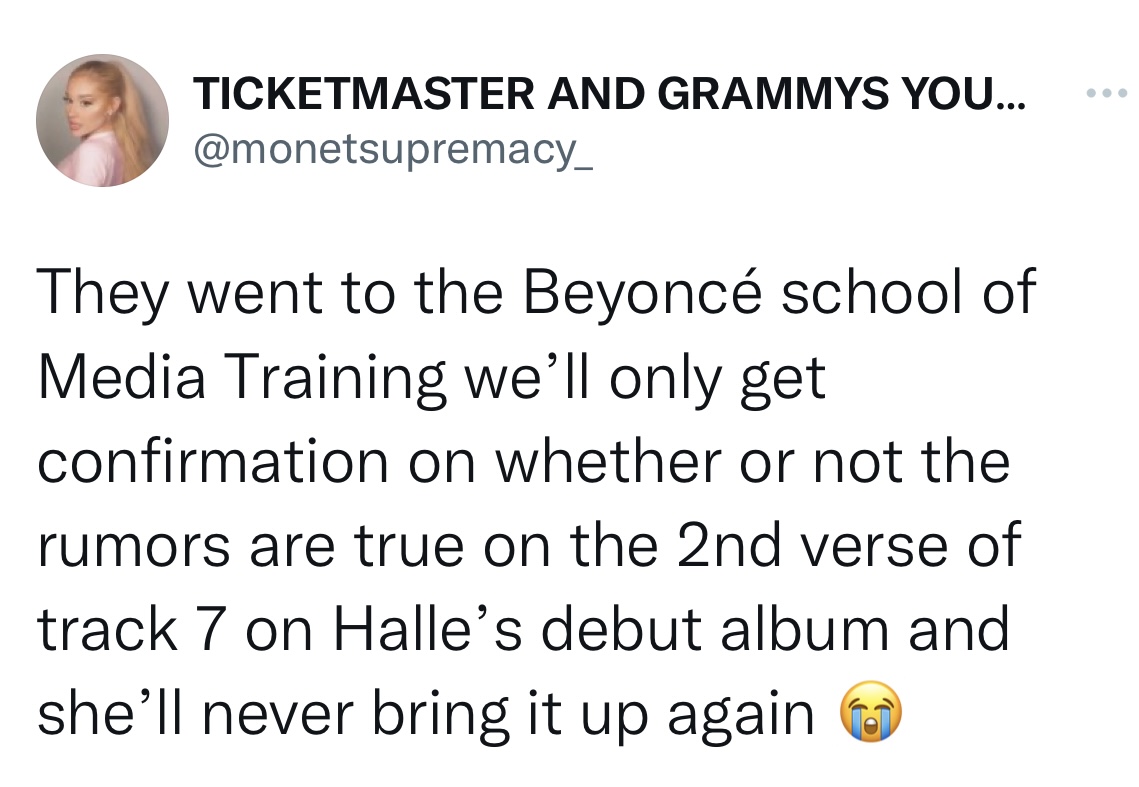Select the phrase Media Training

240,378
